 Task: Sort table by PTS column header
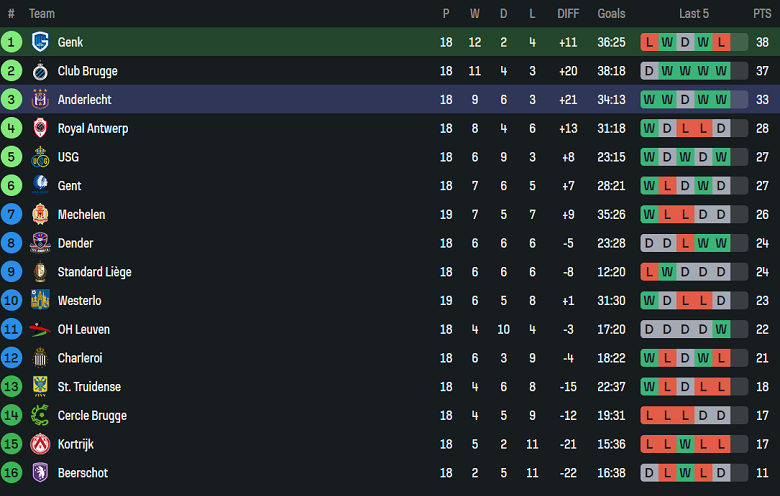coord(762,13)
